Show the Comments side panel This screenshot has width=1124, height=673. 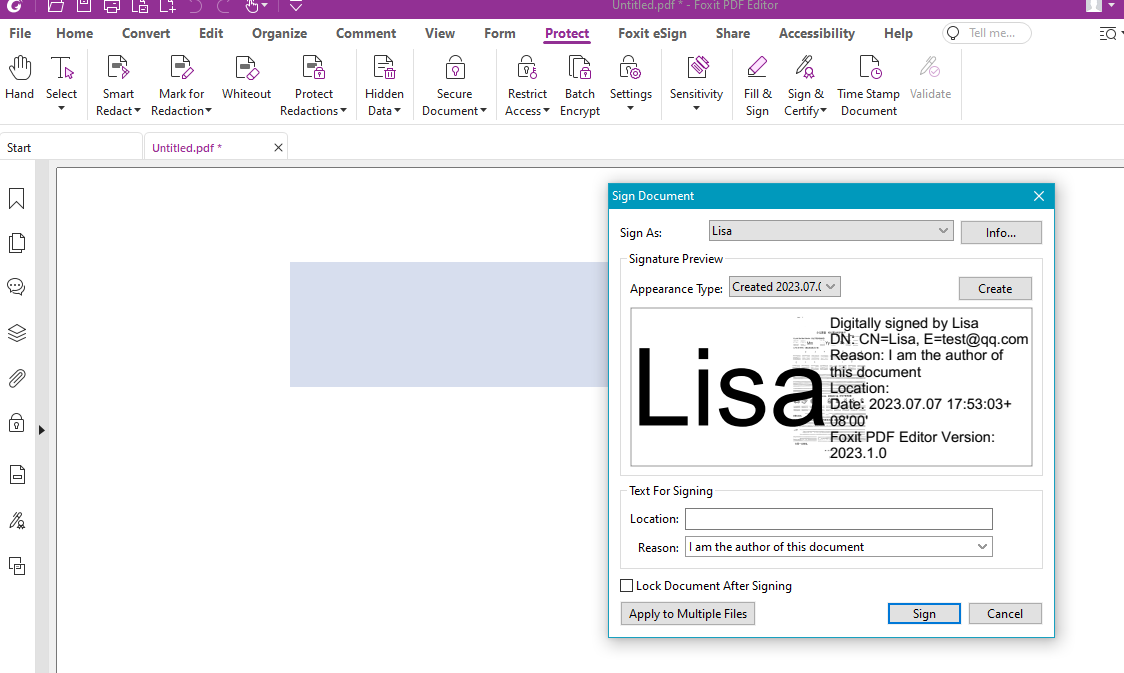coord(16,287)
